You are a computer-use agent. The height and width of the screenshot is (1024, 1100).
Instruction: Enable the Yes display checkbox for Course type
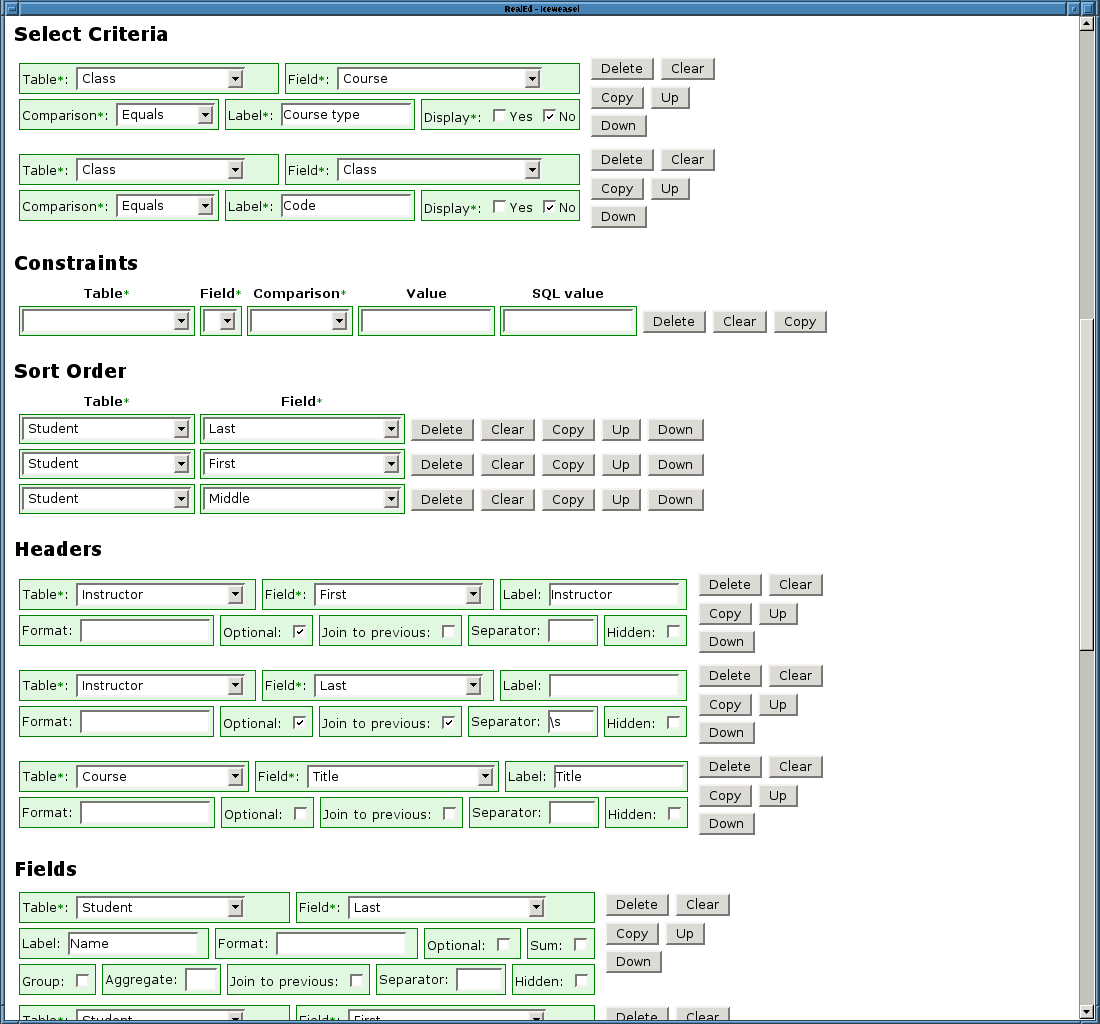[x=499, y=116]
